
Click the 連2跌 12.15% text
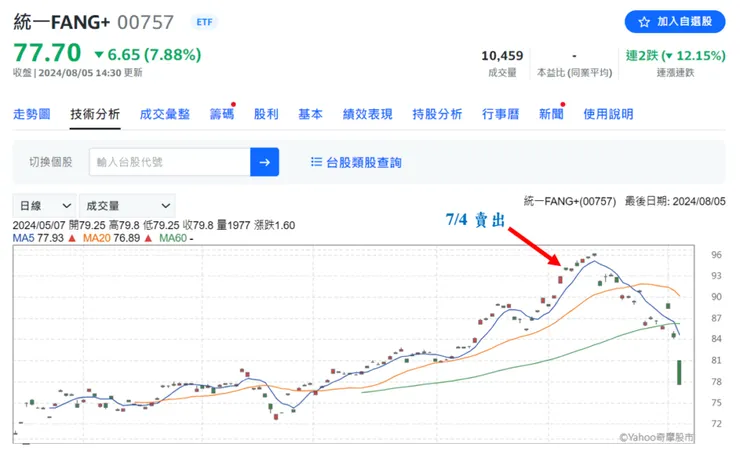coord(675,56)
